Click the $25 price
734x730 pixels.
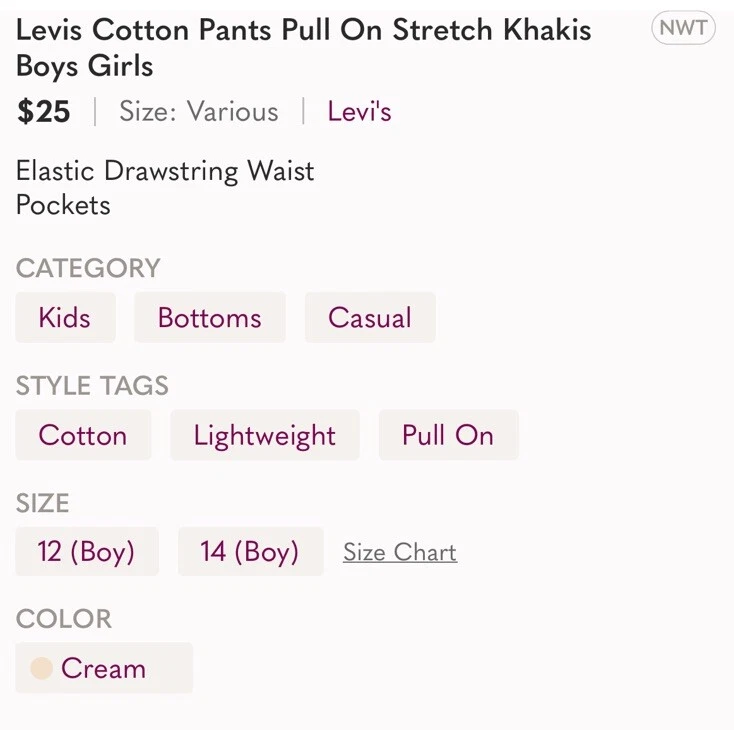pos(44,111)
